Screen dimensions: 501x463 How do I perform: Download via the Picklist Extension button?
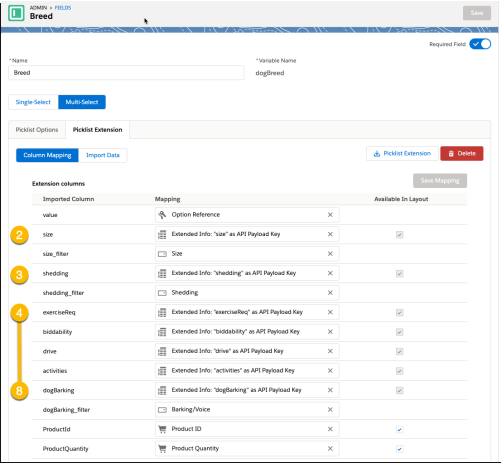[x=402, y=154]
